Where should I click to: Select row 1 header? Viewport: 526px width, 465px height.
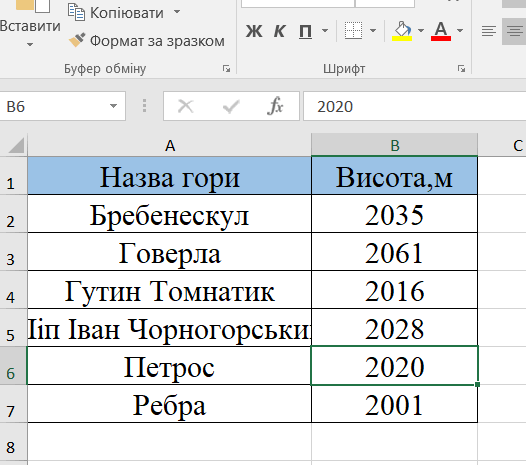[x=13, y=176]
